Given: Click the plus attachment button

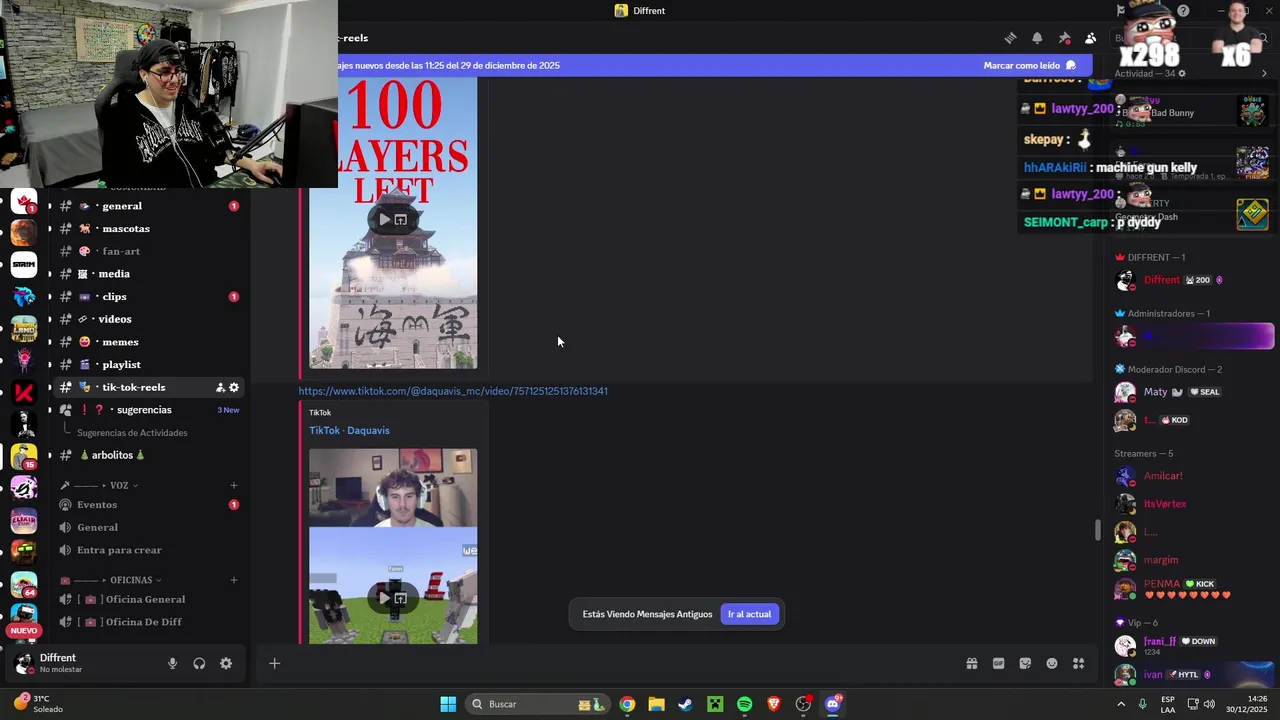Looking at the screenshot, I should [x=274, y=663].
